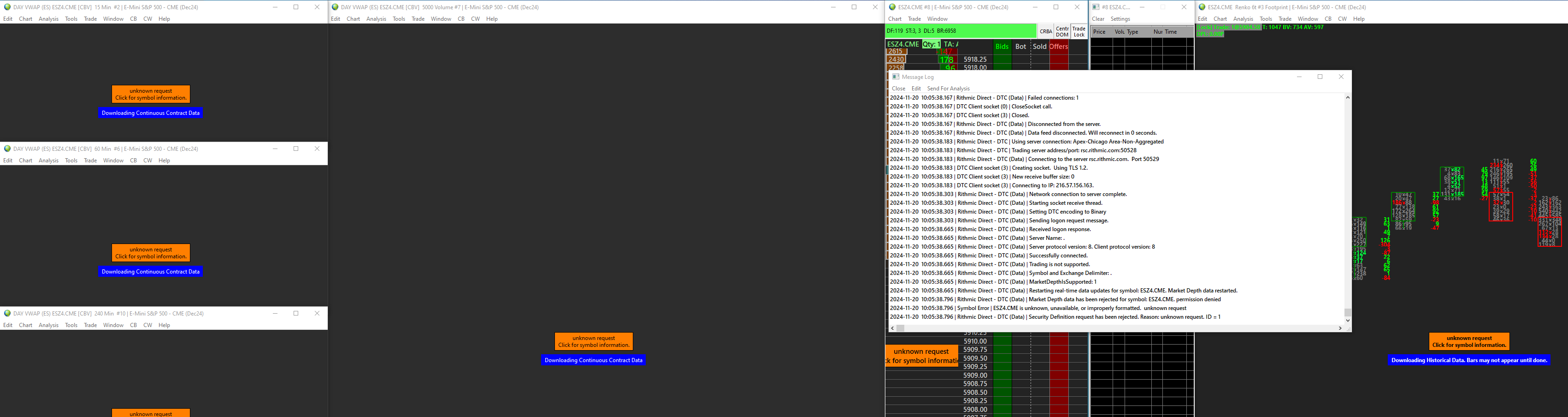Open Trade menu in the ESZ4.CME #8 DOM window
Image resolution: width=1568 pixels, height=417 pixels.
point(915,19)
